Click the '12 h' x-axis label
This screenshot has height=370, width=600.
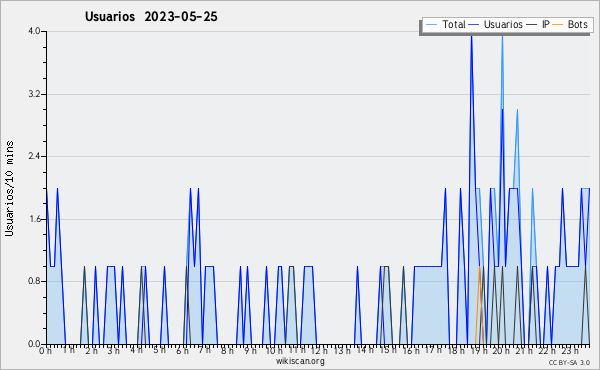(x=319, y=351)
